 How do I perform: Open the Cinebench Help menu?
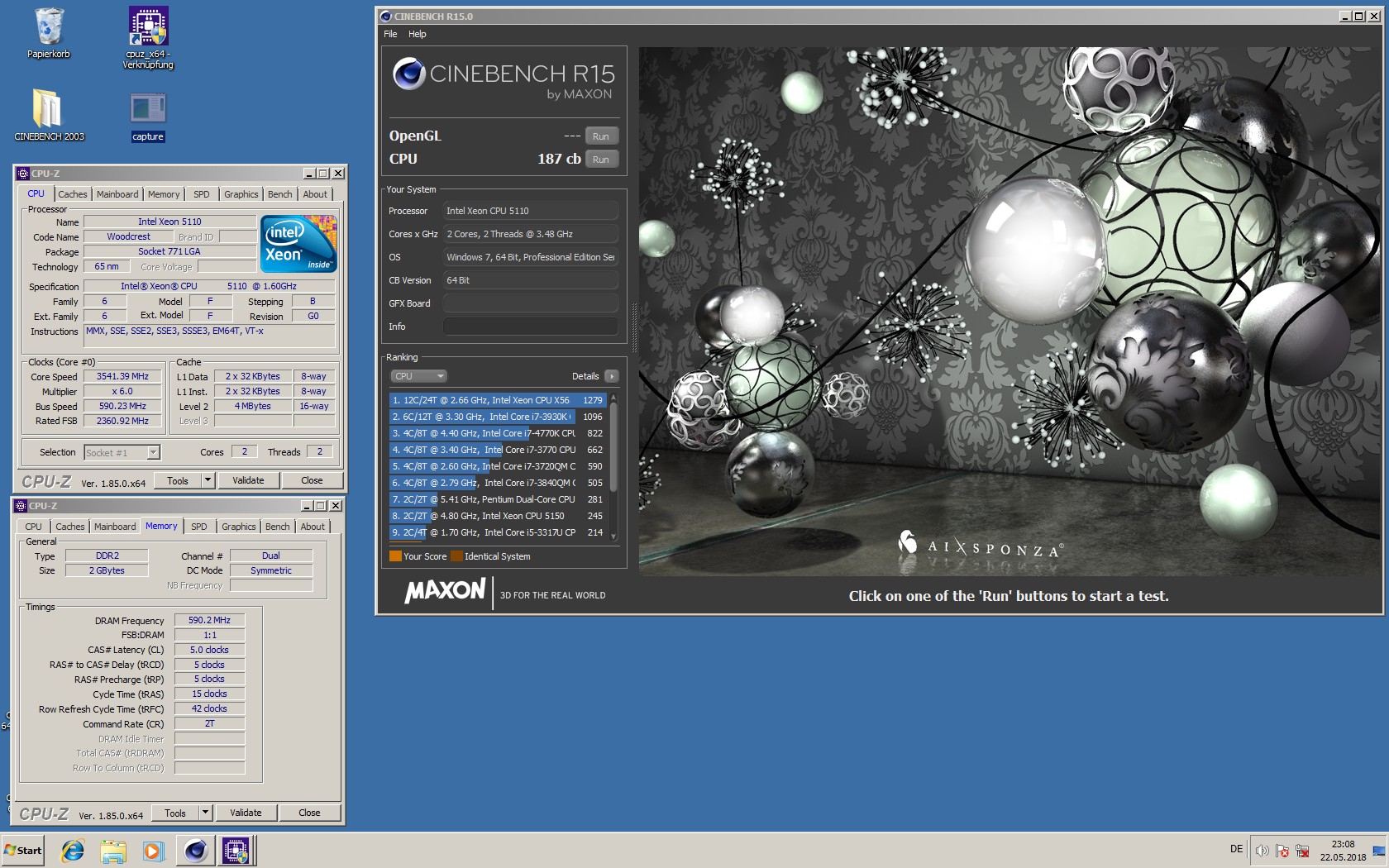418,34
